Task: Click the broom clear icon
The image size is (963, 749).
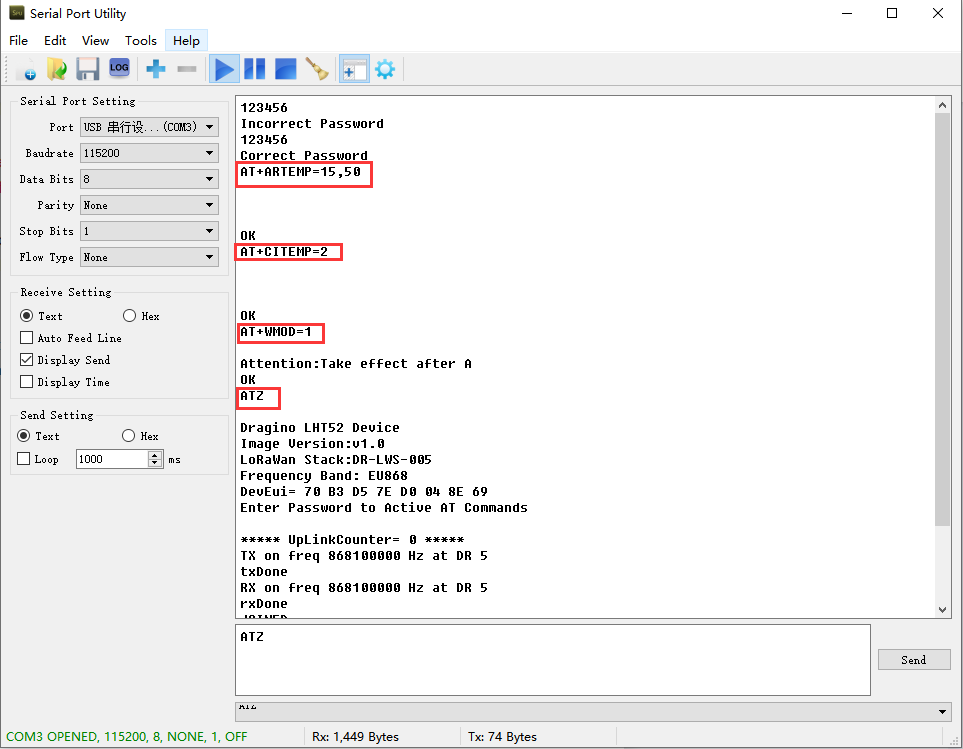Action: pyautogui.click(x=317, y=69)
